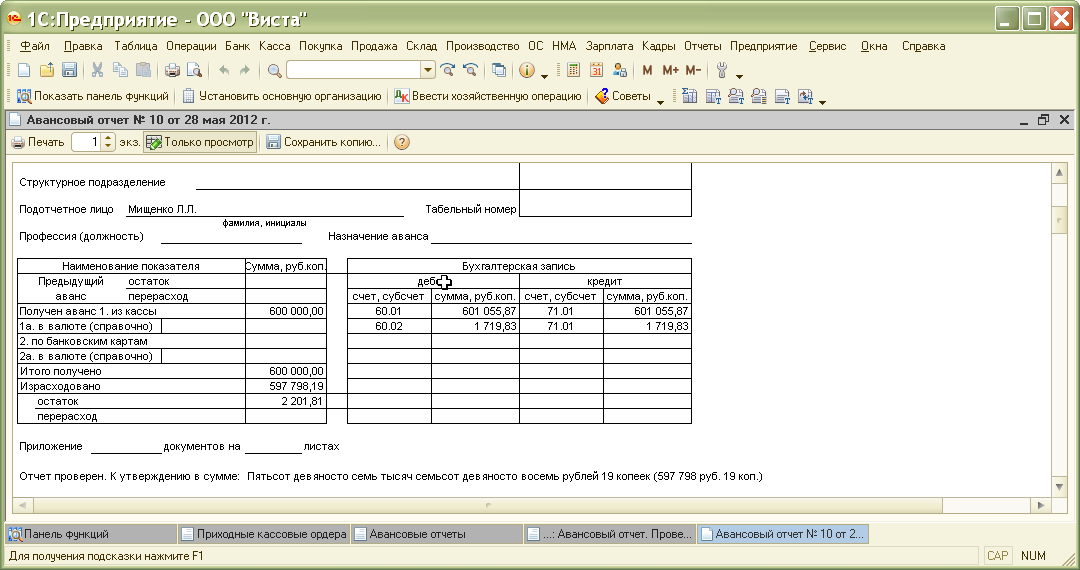Click the orange help question mark icon

(402, 142)
